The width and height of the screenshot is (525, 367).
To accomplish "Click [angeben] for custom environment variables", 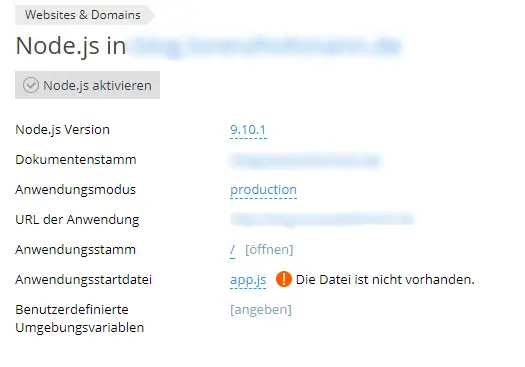I will (261, 310).
